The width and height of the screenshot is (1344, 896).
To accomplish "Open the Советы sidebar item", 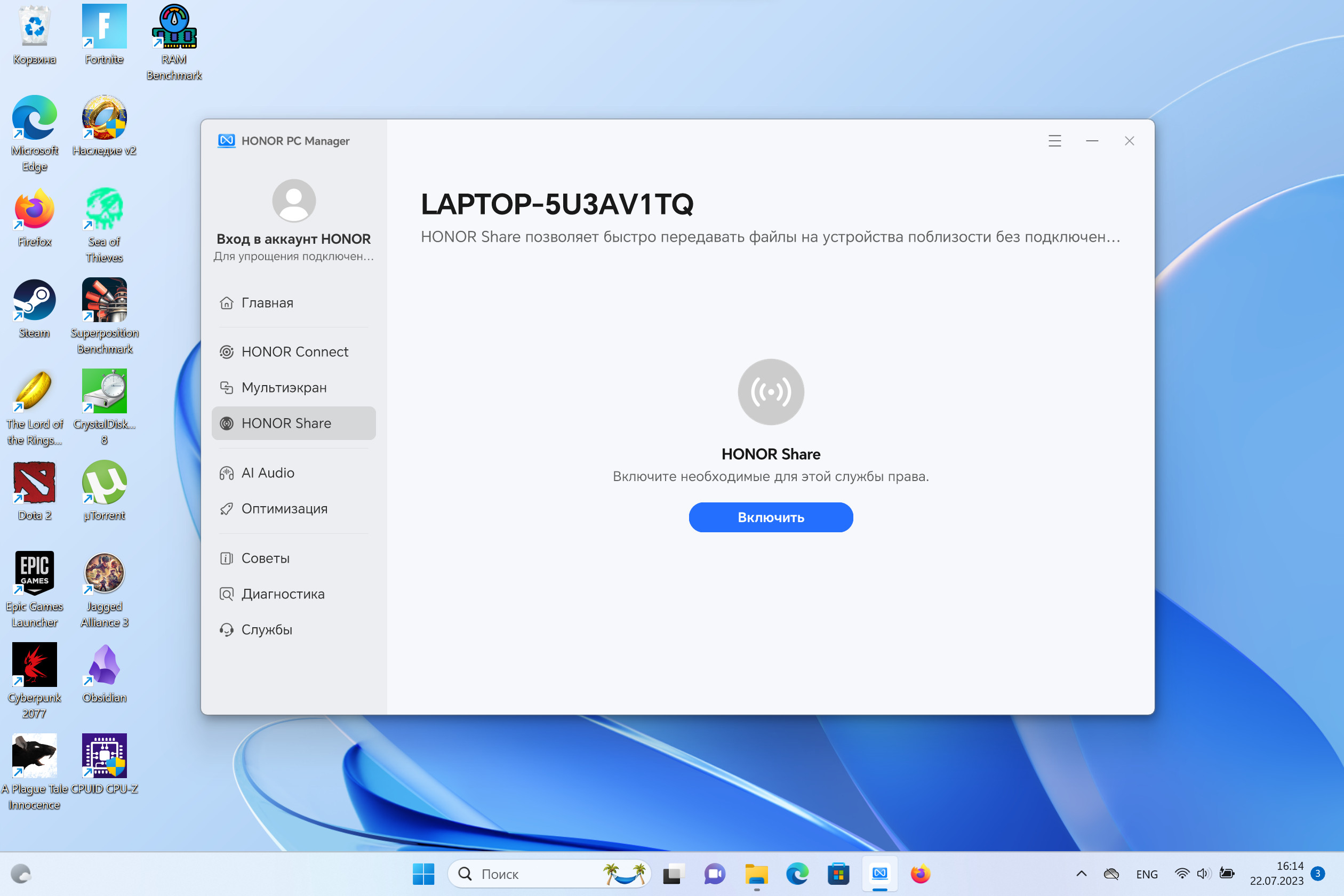I will 294,558.
